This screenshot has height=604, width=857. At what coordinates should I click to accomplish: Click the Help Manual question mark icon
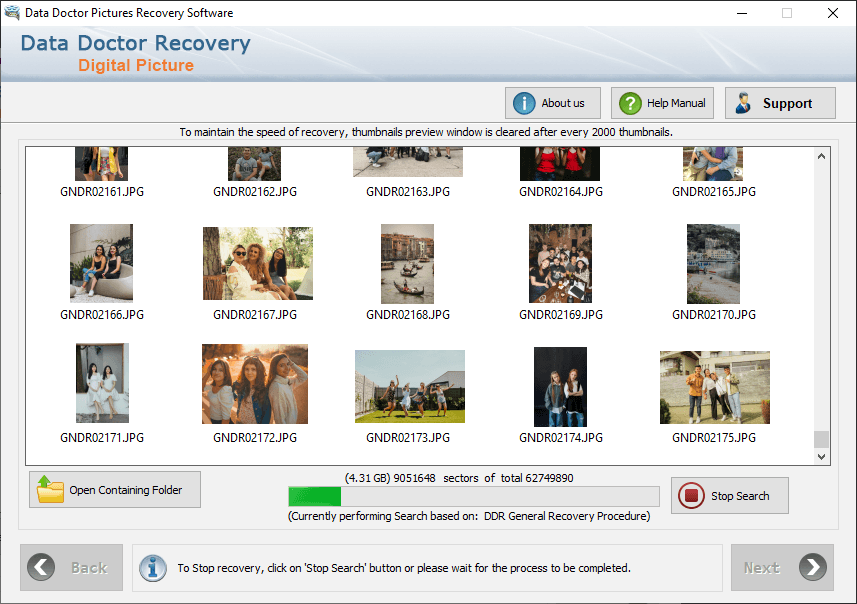(x=630, y=103)
